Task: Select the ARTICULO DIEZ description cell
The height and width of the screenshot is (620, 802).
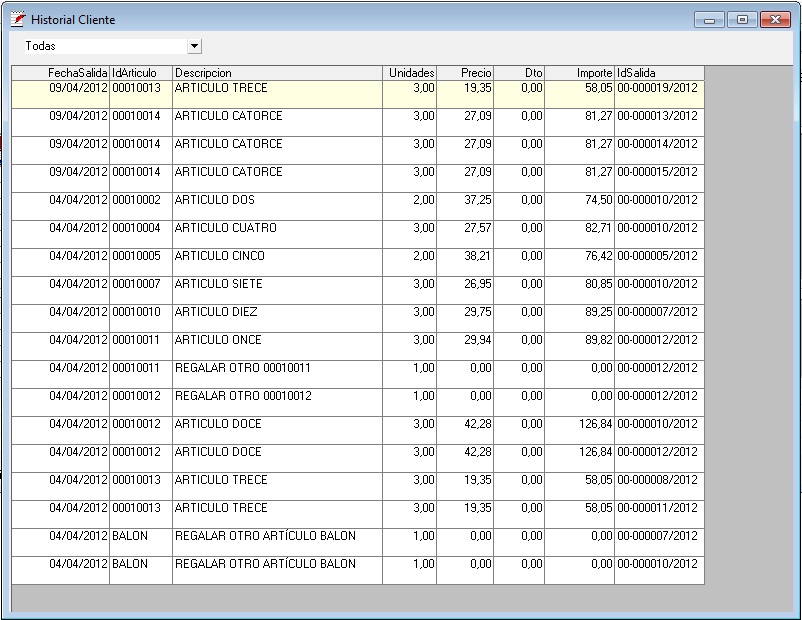Action: [x=277, y=318]
